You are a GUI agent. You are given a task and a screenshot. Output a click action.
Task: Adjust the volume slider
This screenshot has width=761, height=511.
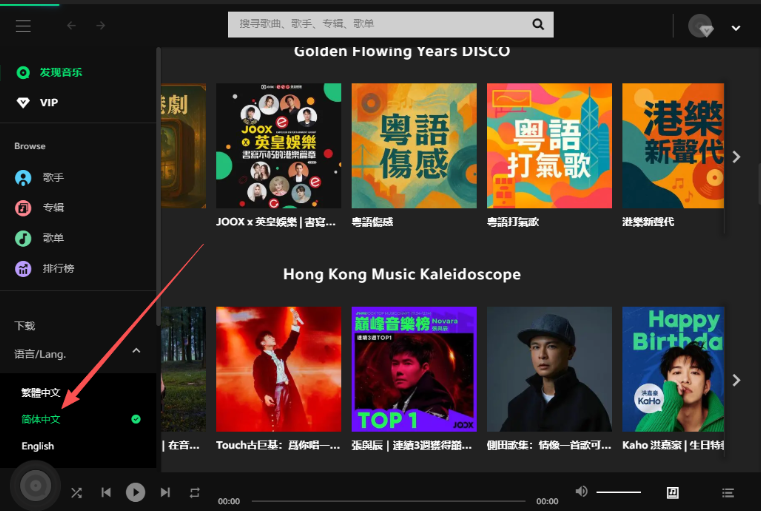click(x=618, y=492)
